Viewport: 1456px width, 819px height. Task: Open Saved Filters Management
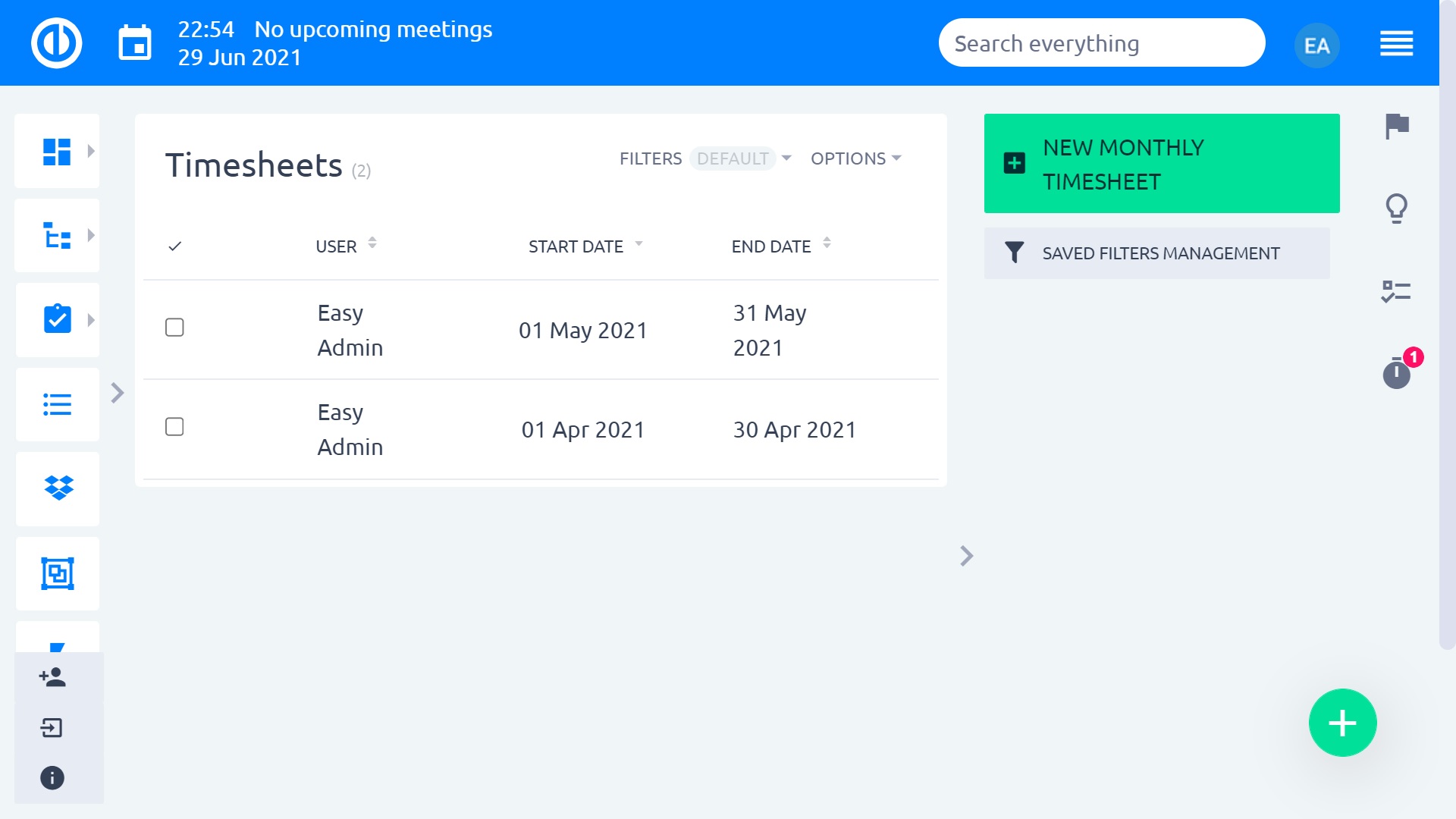(x=1156, y=253)
